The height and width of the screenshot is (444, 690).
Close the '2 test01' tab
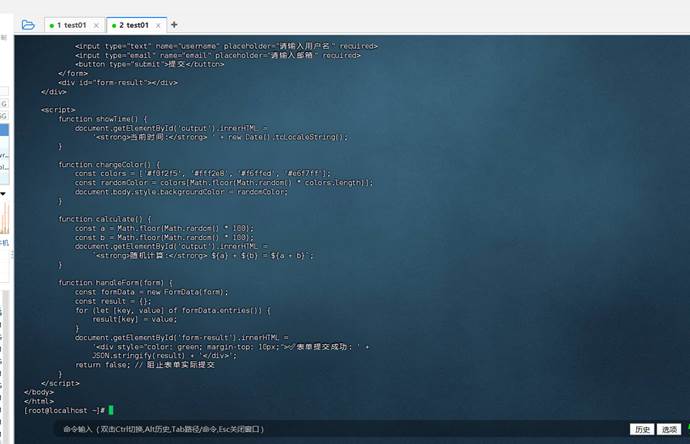point(158,26)
